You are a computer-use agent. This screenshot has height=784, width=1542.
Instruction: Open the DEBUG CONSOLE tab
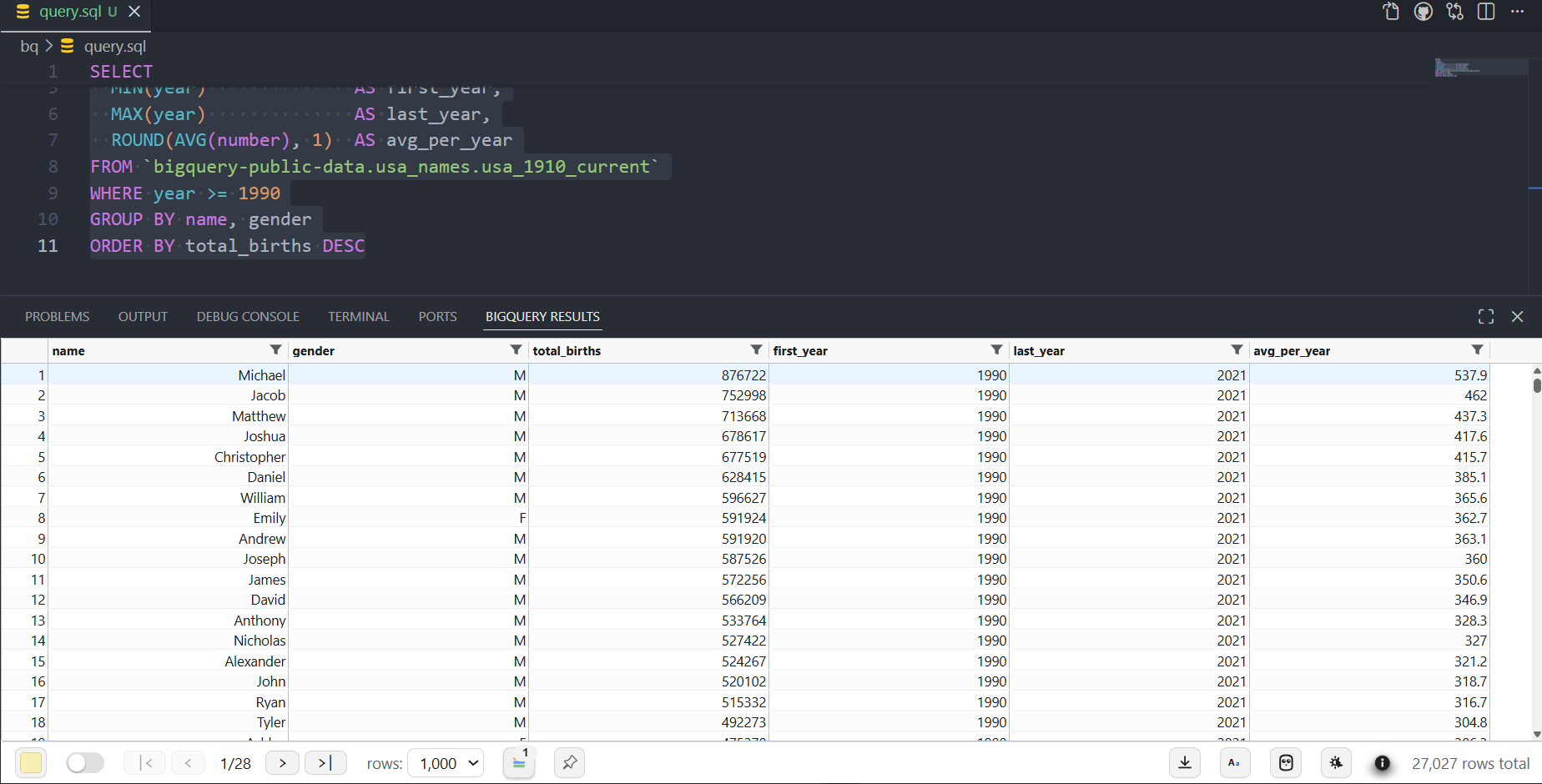[x=248, y=317]
